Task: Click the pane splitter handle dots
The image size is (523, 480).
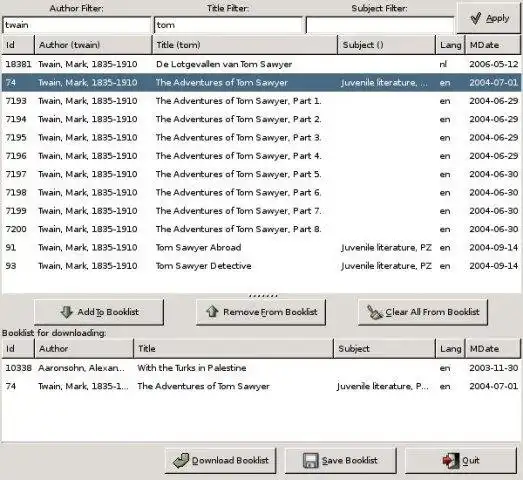Action: (x=263, y=296)
